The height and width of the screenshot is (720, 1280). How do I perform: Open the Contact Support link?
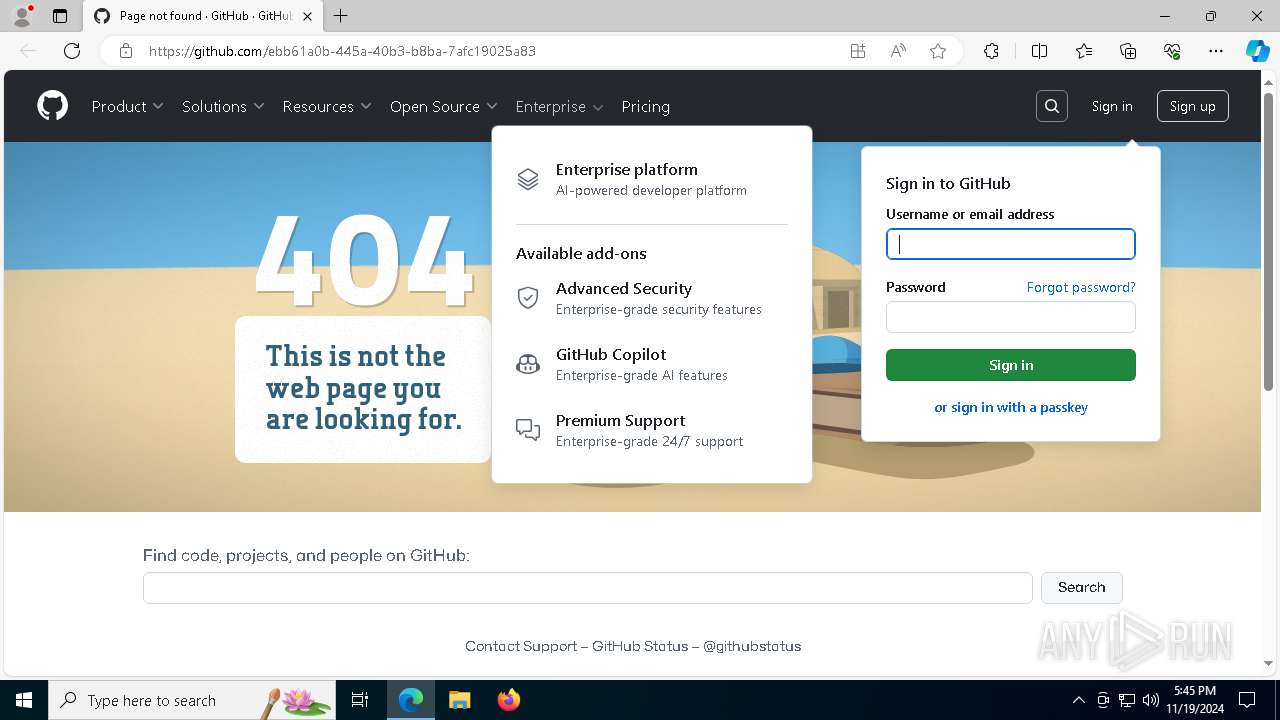521,646
